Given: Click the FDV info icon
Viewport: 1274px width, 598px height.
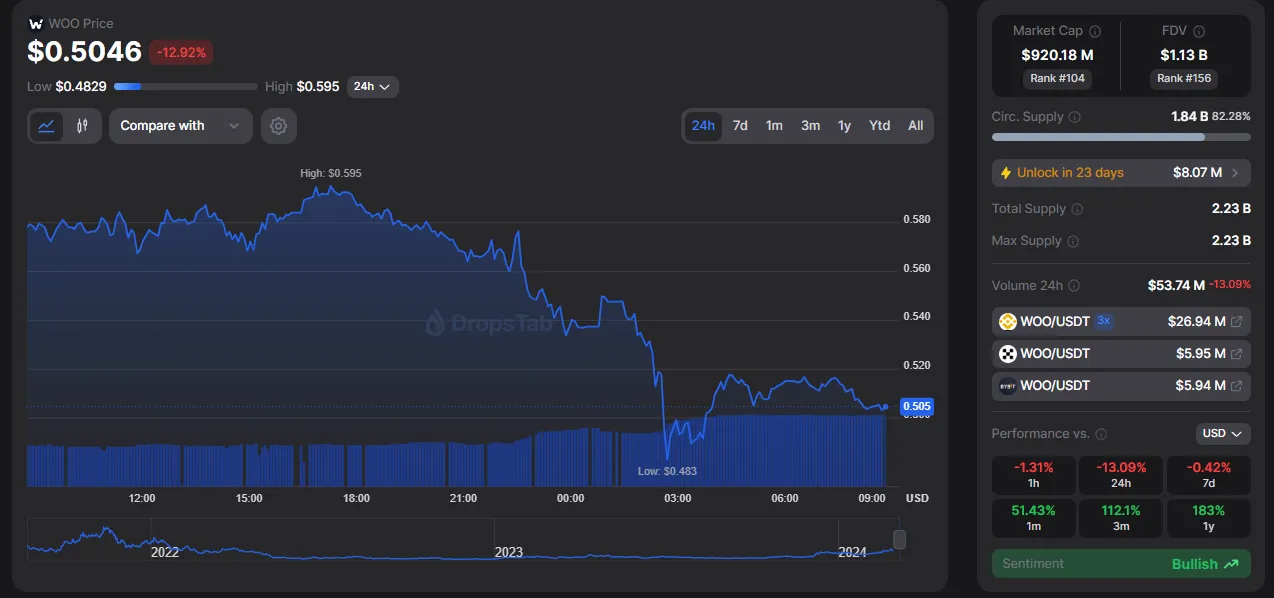Looking at the screenshot, I should click(x=1199, y=32).
